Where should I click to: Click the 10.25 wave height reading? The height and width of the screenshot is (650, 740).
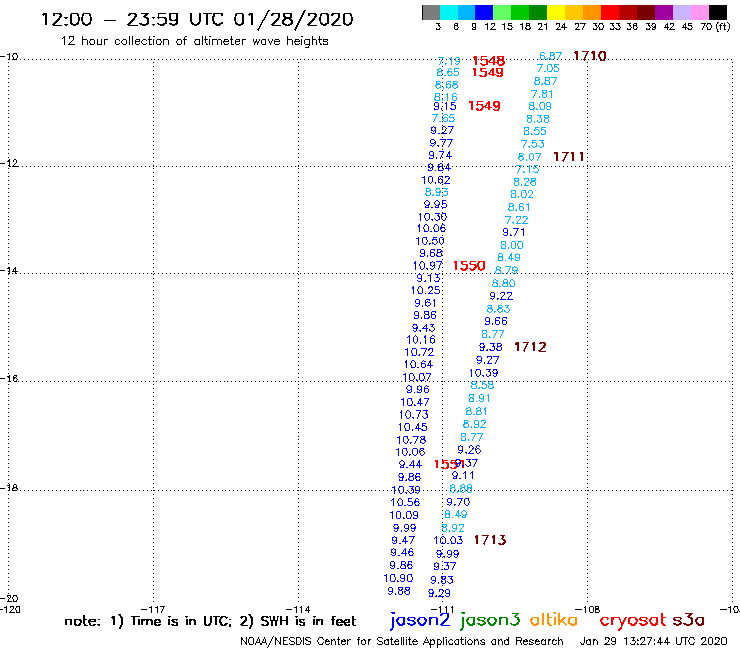click(x=426, y=290)
